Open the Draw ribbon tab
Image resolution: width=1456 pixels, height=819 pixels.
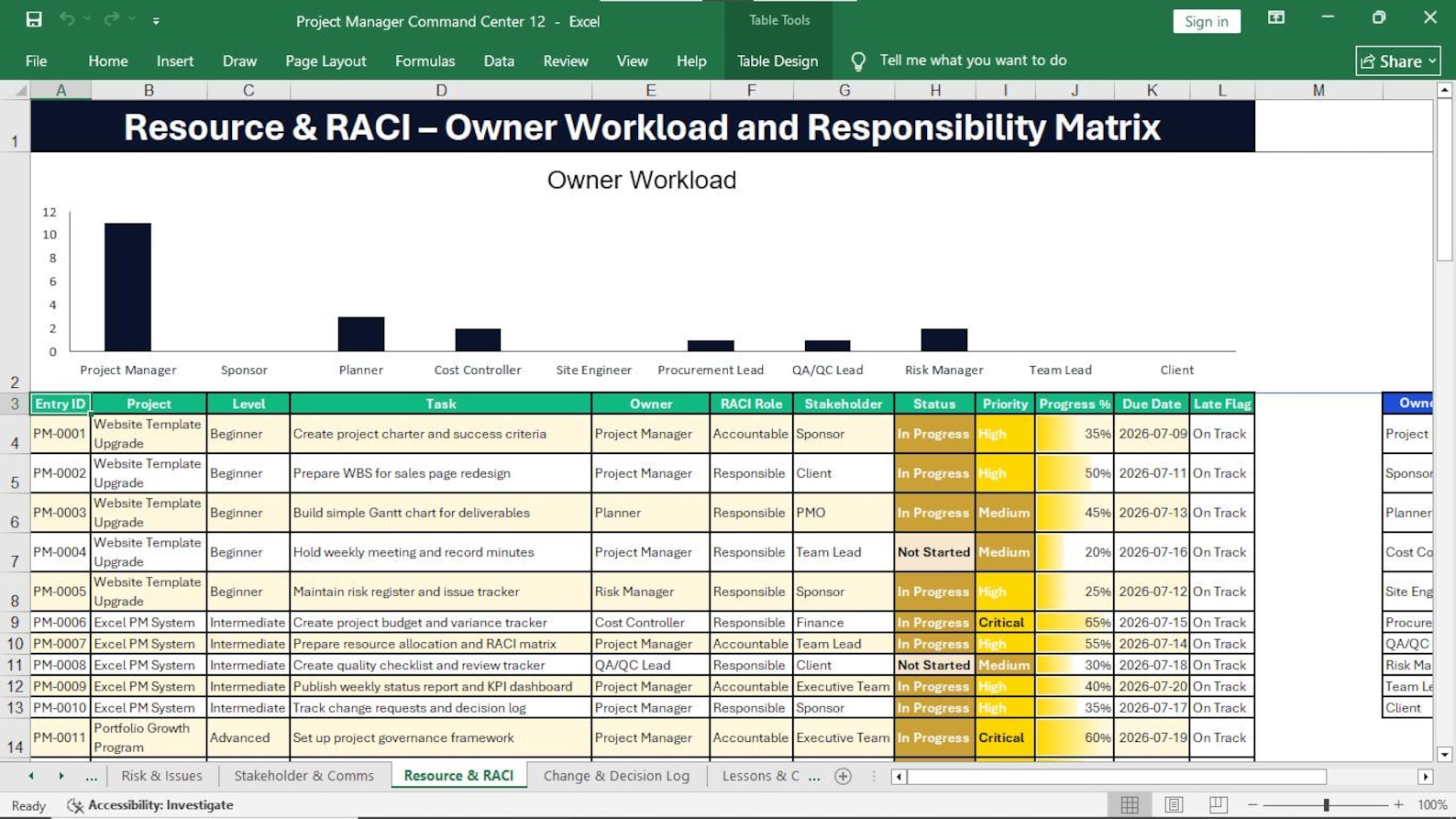(x=240, y=61)
